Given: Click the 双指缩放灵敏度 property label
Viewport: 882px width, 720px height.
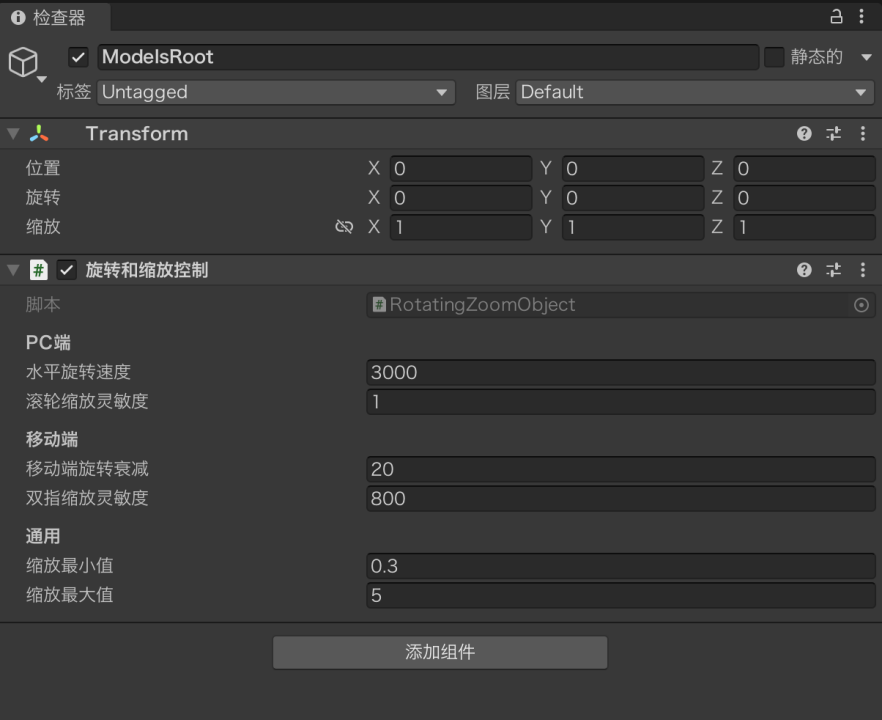Looking at the screenshot, I should [87, 498].
